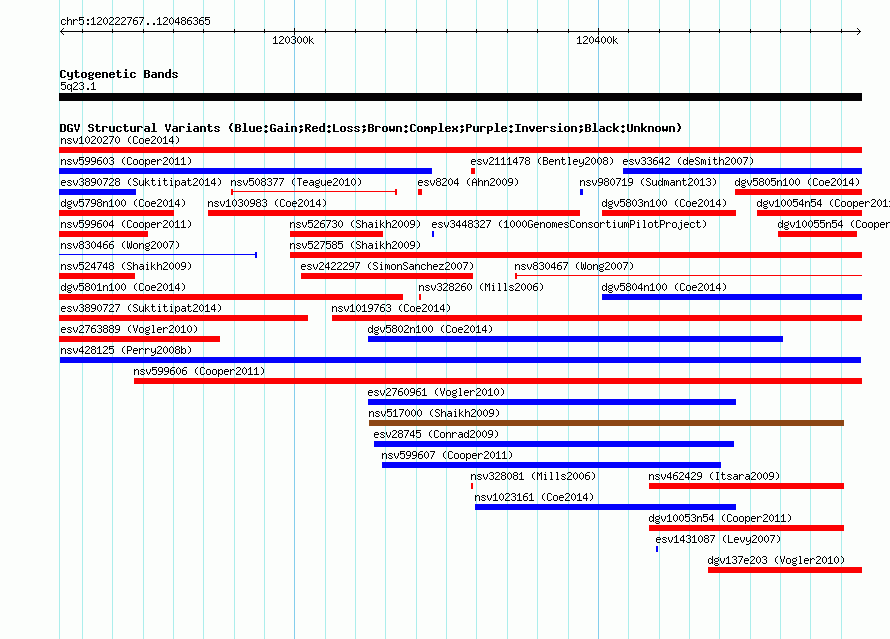Open nsv527585 (Shaikh2009) variant label
Image resolution: width=890 pixels, height=639 pixels.
pos(355,245)
